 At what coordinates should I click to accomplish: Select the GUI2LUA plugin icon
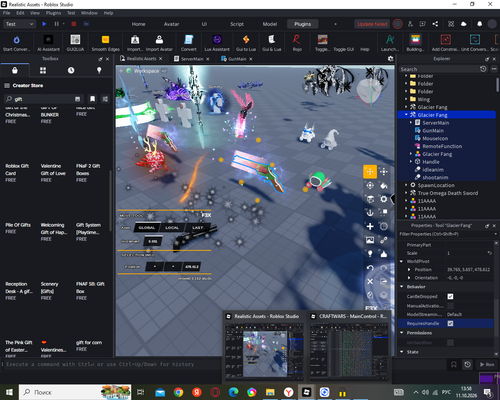[75, 43]
